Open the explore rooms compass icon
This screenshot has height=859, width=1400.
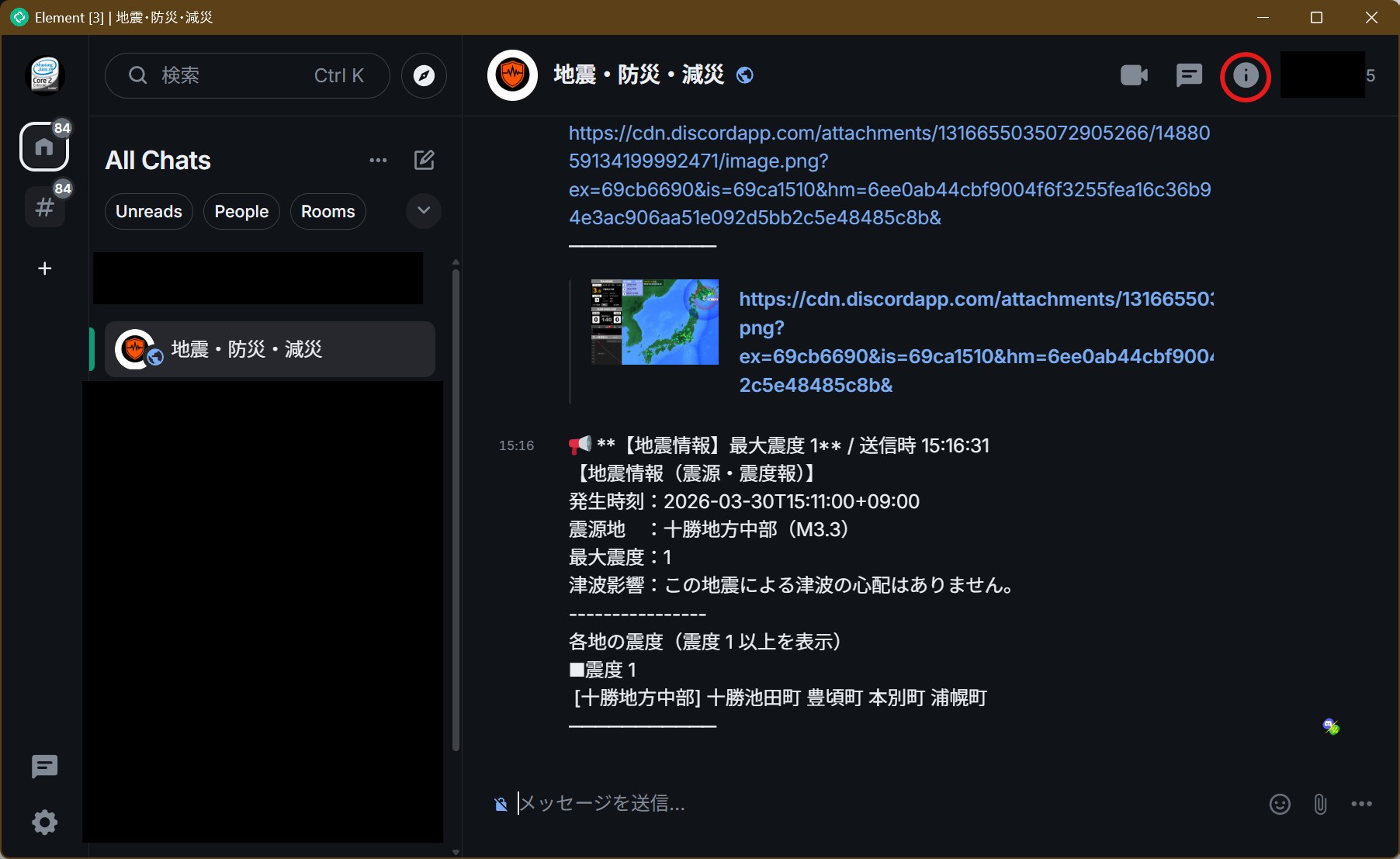(x=424, y=75)
